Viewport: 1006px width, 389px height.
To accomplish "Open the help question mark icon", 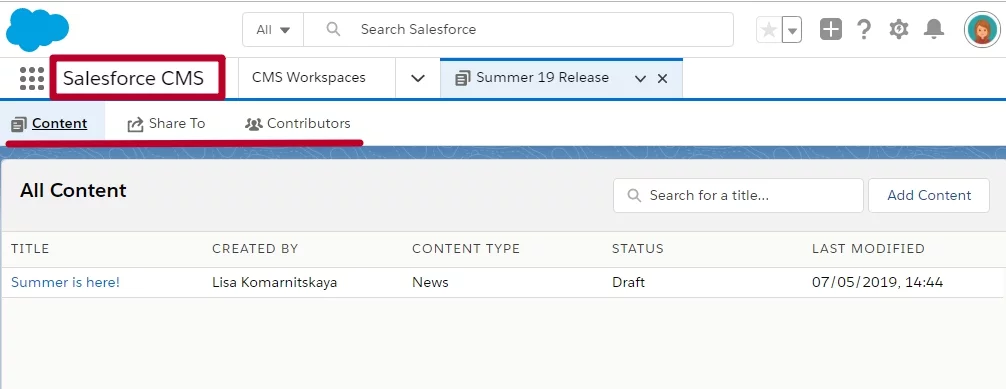I will click(864, 29).
